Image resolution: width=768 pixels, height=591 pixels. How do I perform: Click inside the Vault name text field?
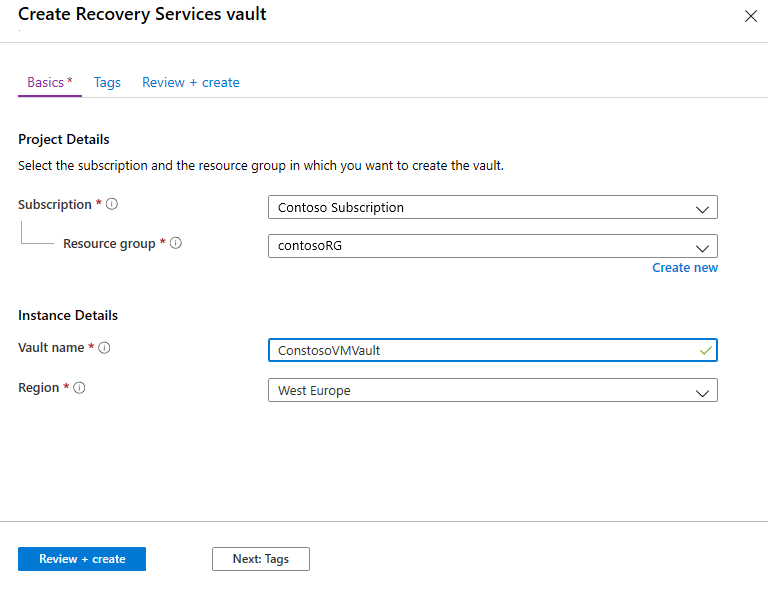(x=480, y=351)
